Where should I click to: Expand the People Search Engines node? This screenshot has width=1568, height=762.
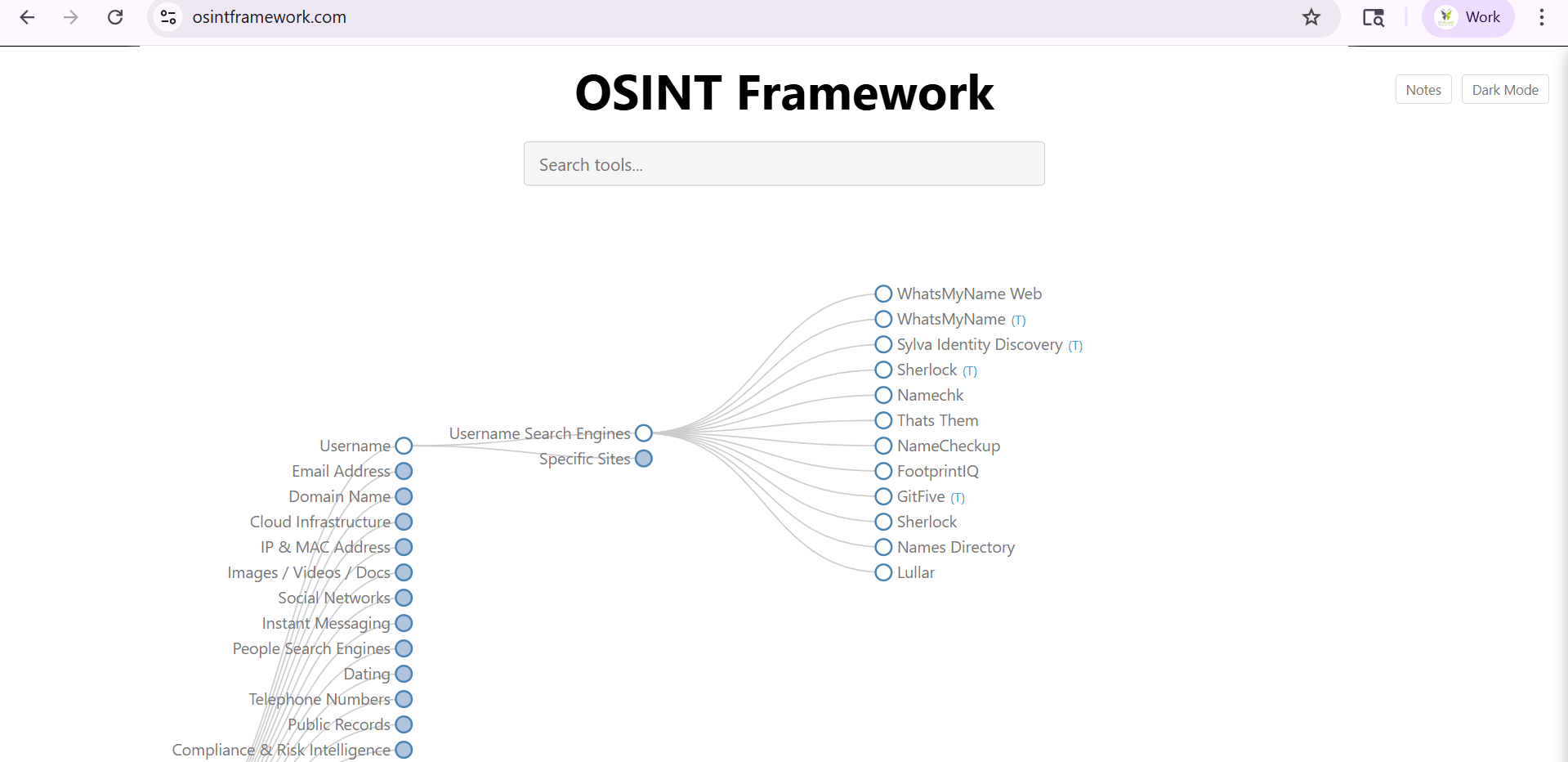tap(404, 648)
